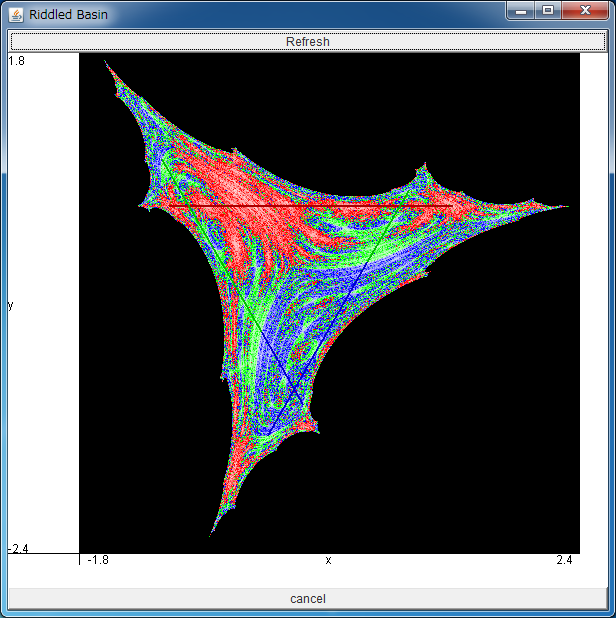This screenshot has width=616, height=618.
Task: Click the cancel button
Action: coord(308,599)
